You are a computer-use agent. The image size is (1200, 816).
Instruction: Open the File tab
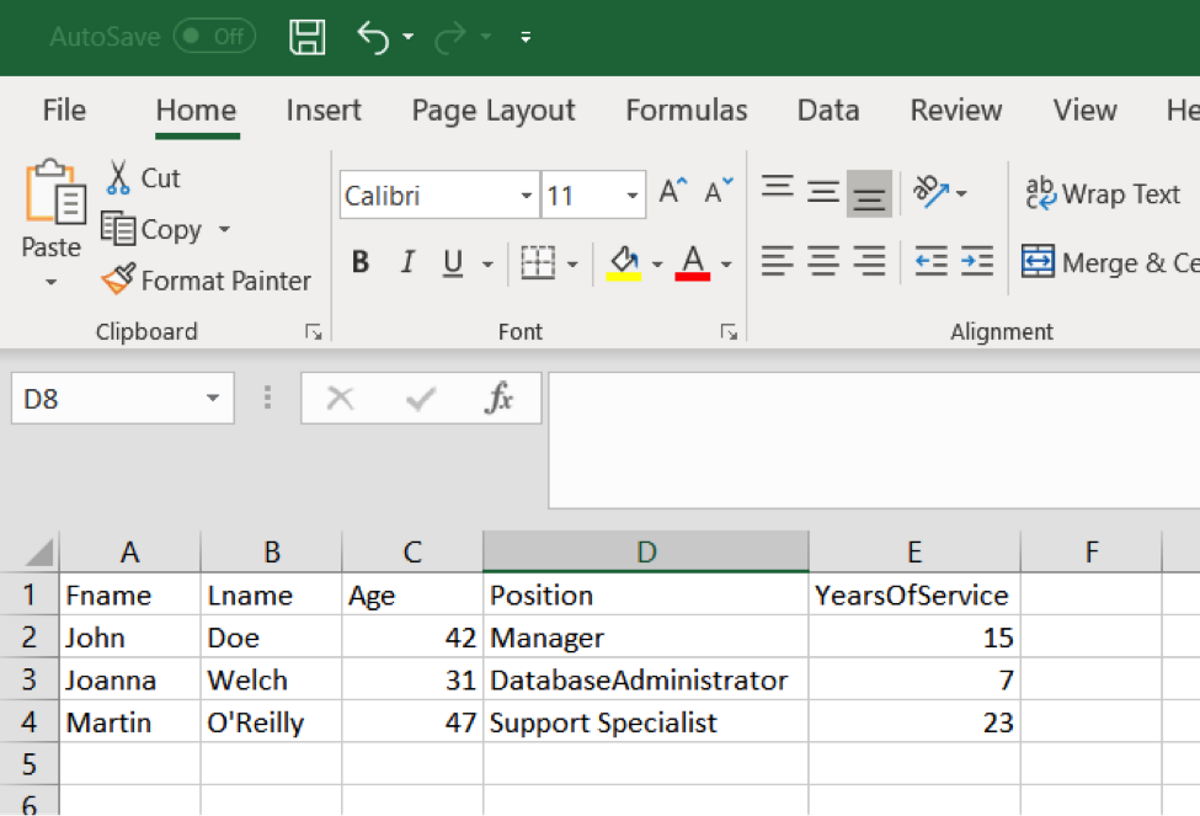(64, 110)
